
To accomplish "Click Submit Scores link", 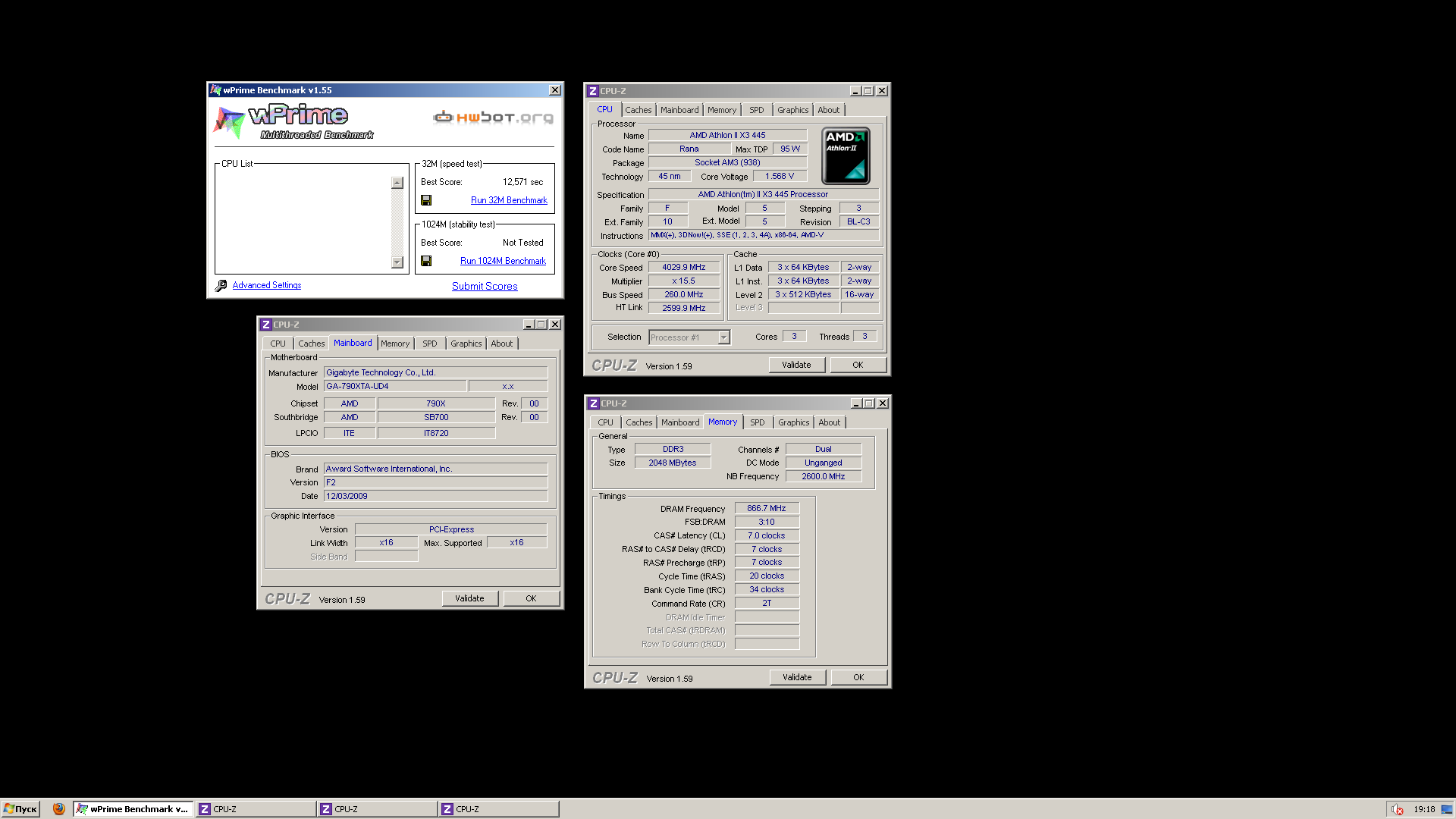I will (485, 287).
